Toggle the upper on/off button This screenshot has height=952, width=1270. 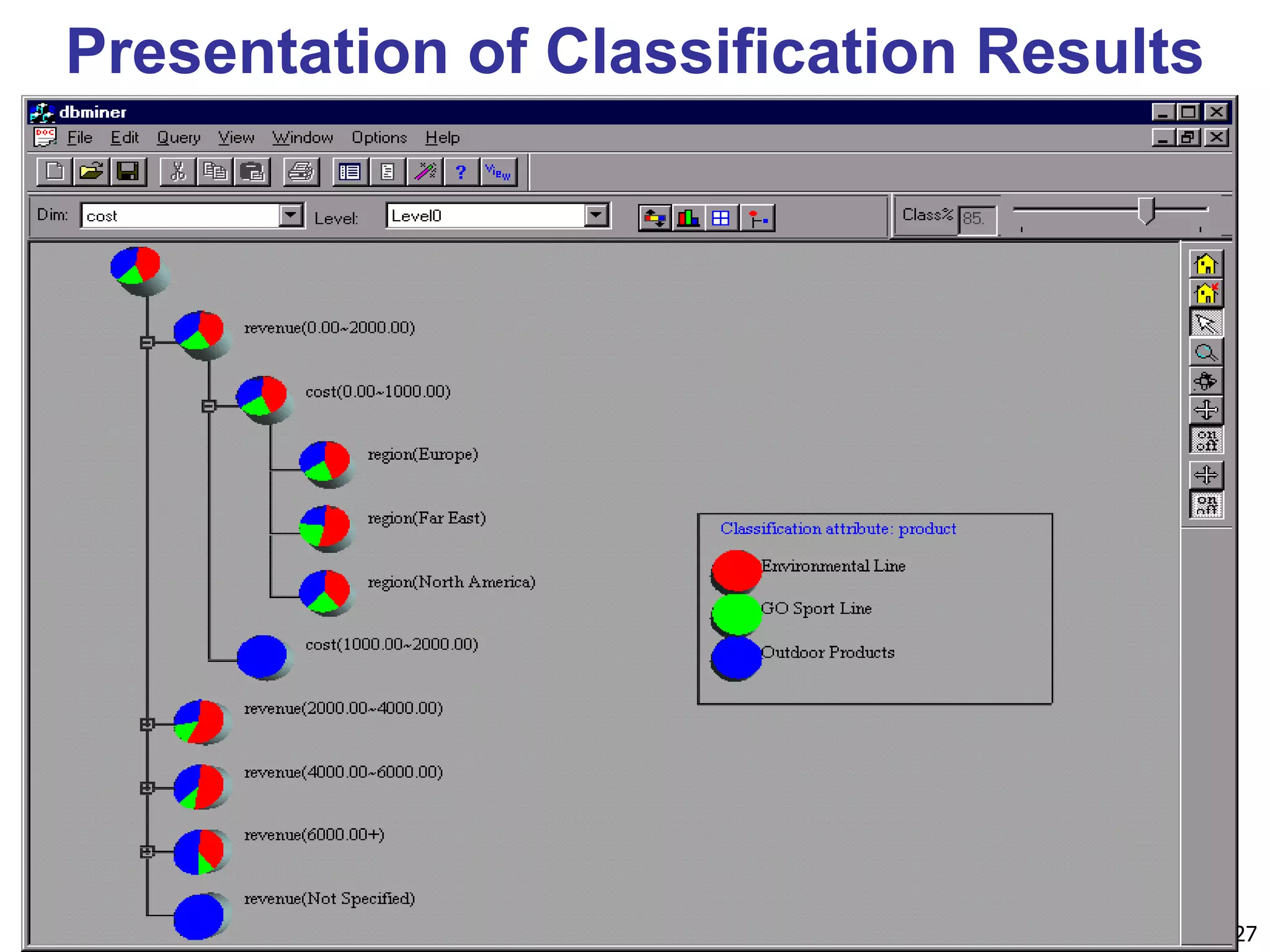(x=1206, y=439)
